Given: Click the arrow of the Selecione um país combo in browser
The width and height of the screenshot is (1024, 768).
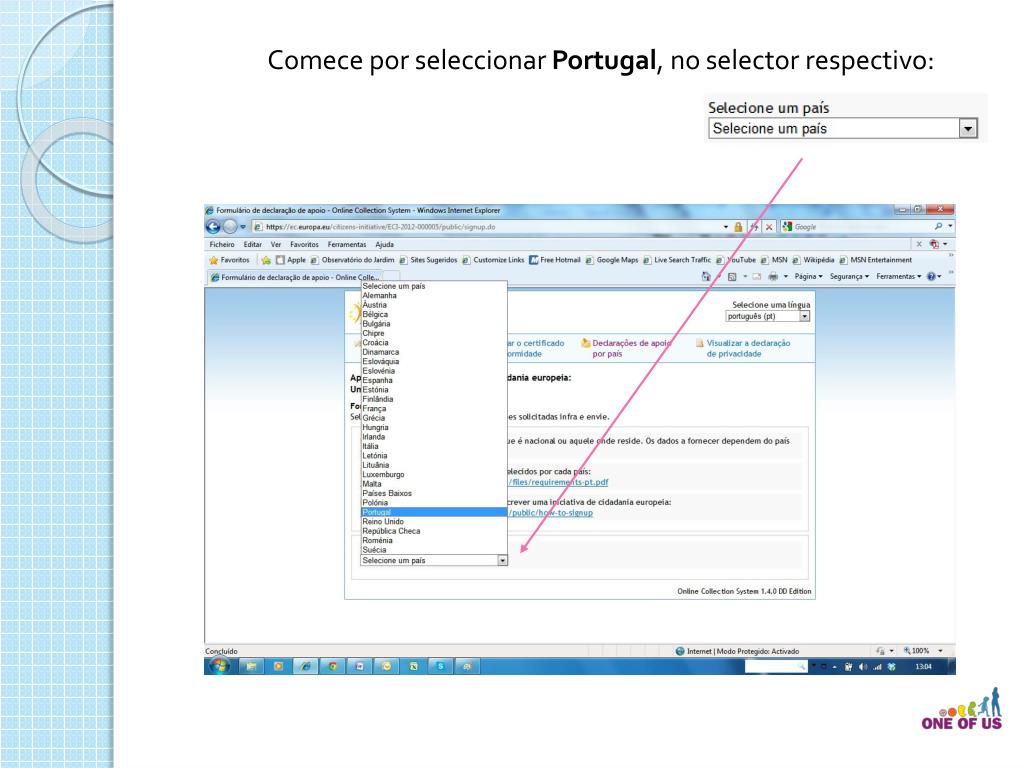Looking at the screenshot, I should click(x=502, y=560).
